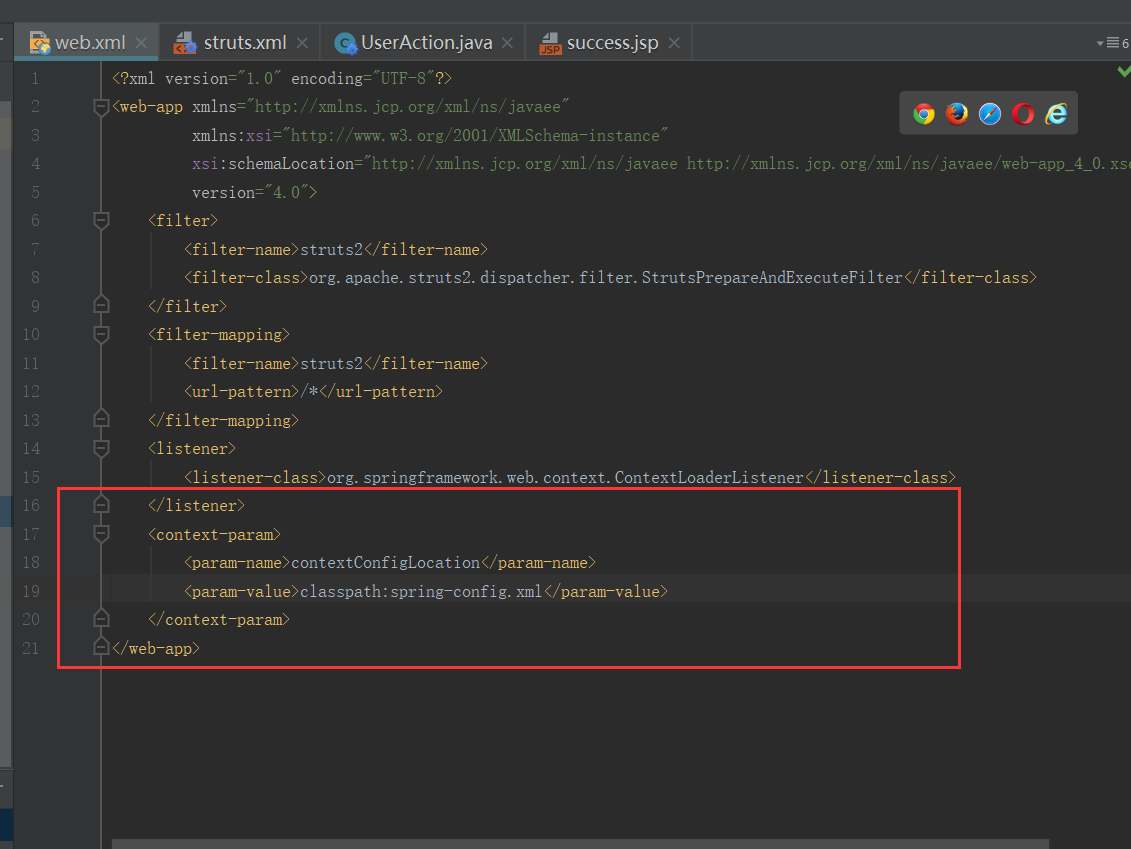Collapse fold marker at closing filter-mapping tag
This screenshot has height=849, width=1131.
coord(101,419)
